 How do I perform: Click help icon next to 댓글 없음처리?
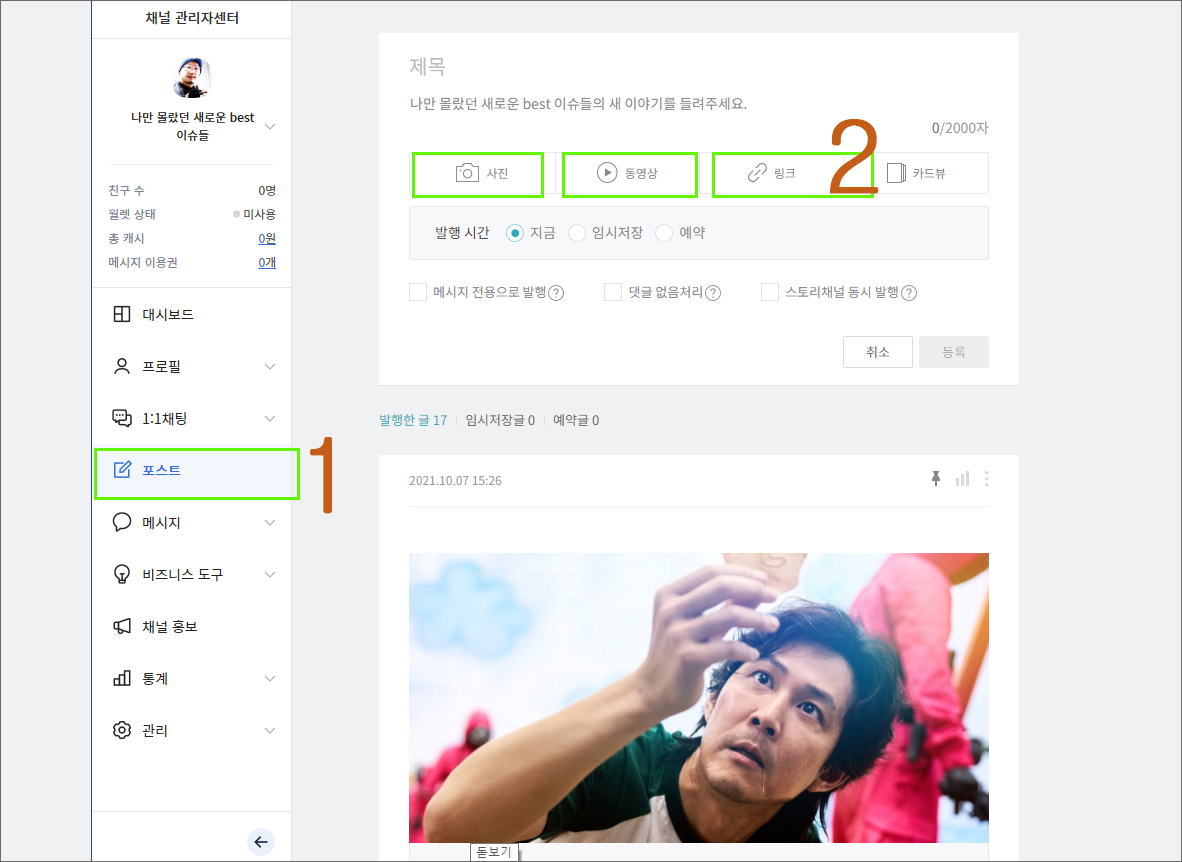[x=712, y=293]
